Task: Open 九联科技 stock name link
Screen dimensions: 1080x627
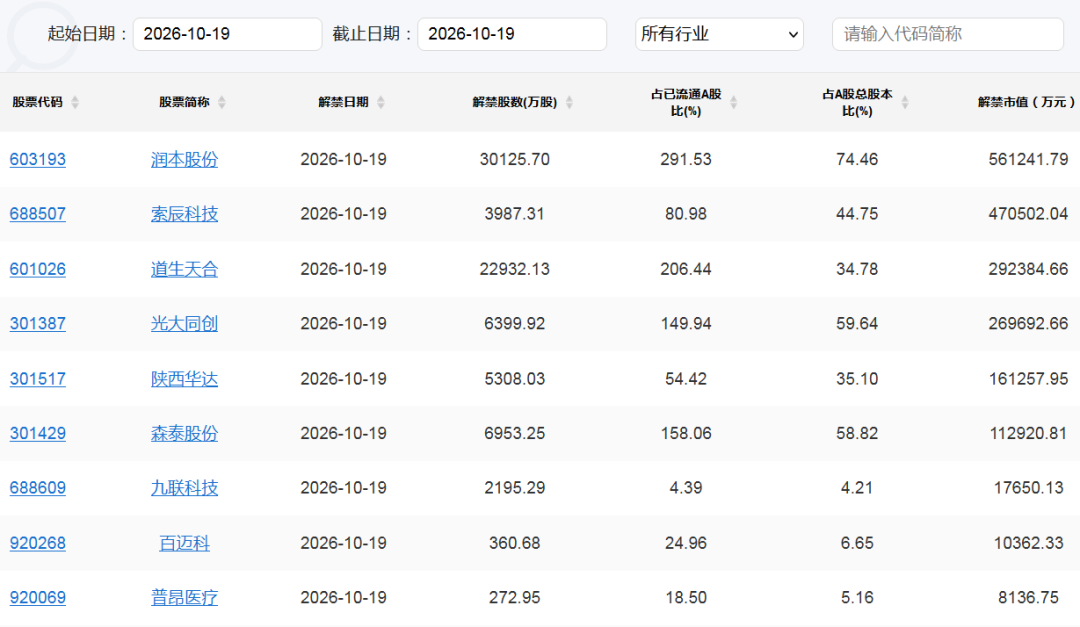Action: pyautogui.click(x=185, y=488)
